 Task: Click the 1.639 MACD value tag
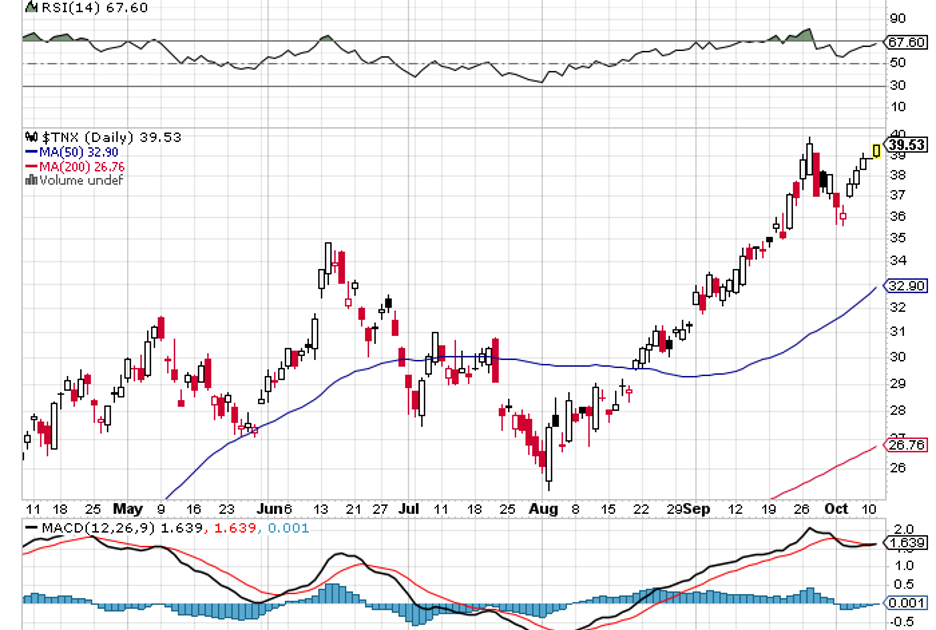(908, 543)
